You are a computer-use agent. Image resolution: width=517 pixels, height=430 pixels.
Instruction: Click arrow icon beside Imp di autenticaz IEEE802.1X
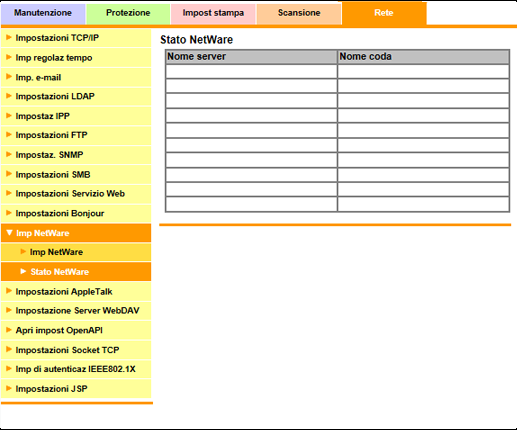coord(9,368)
